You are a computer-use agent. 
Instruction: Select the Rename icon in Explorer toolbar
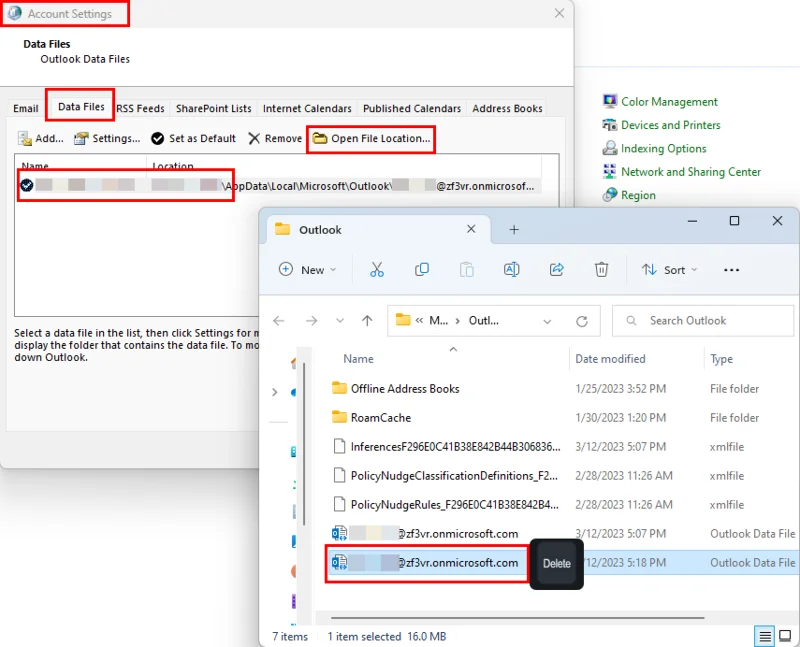(512, 269)
